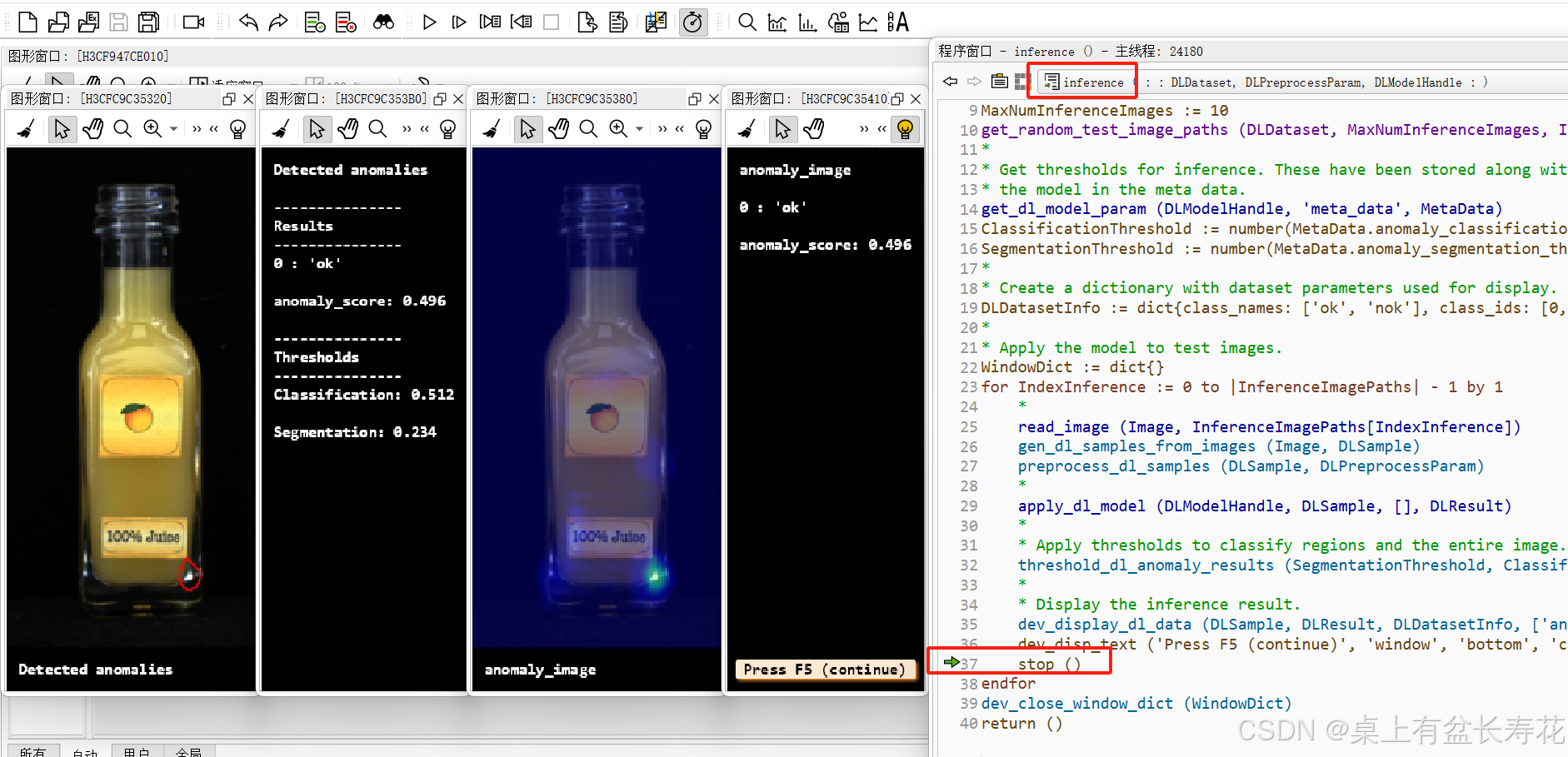
Task: Undock graphics window H3CFC9C353B0
Action: pyautogui.click(x=440, y=99)
